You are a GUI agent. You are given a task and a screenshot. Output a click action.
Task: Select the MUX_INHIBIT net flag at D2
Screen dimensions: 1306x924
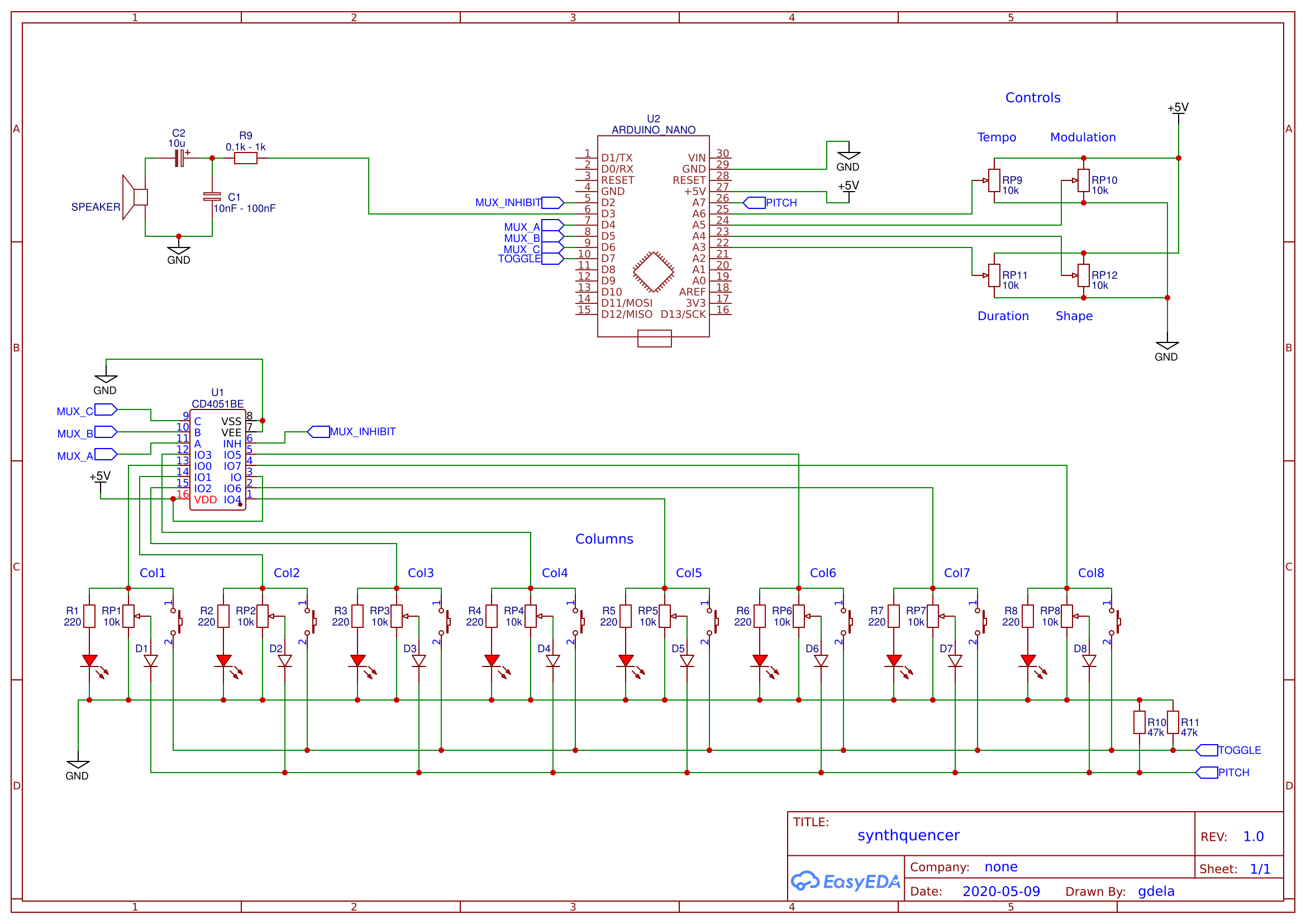click(x=552, y=203)
